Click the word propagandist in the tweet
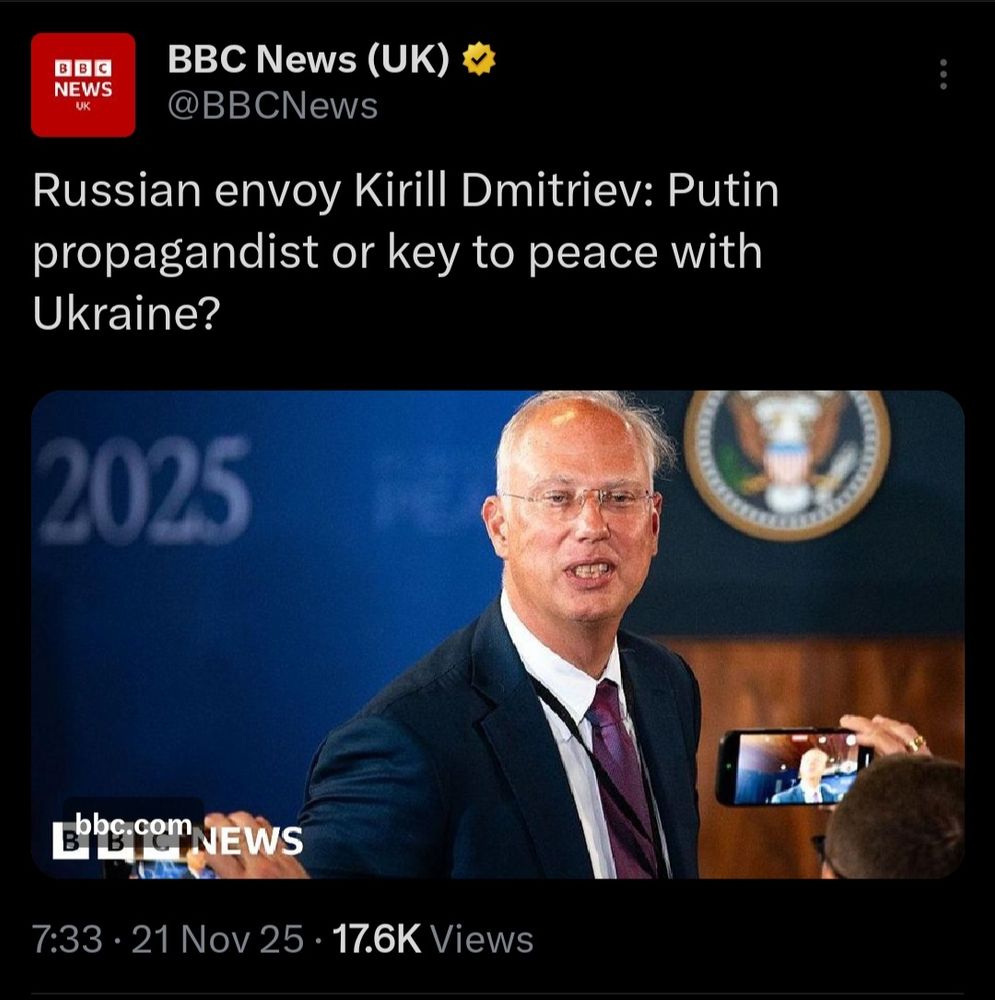The width and height of the screenshot is (995, 1000). 175,253
